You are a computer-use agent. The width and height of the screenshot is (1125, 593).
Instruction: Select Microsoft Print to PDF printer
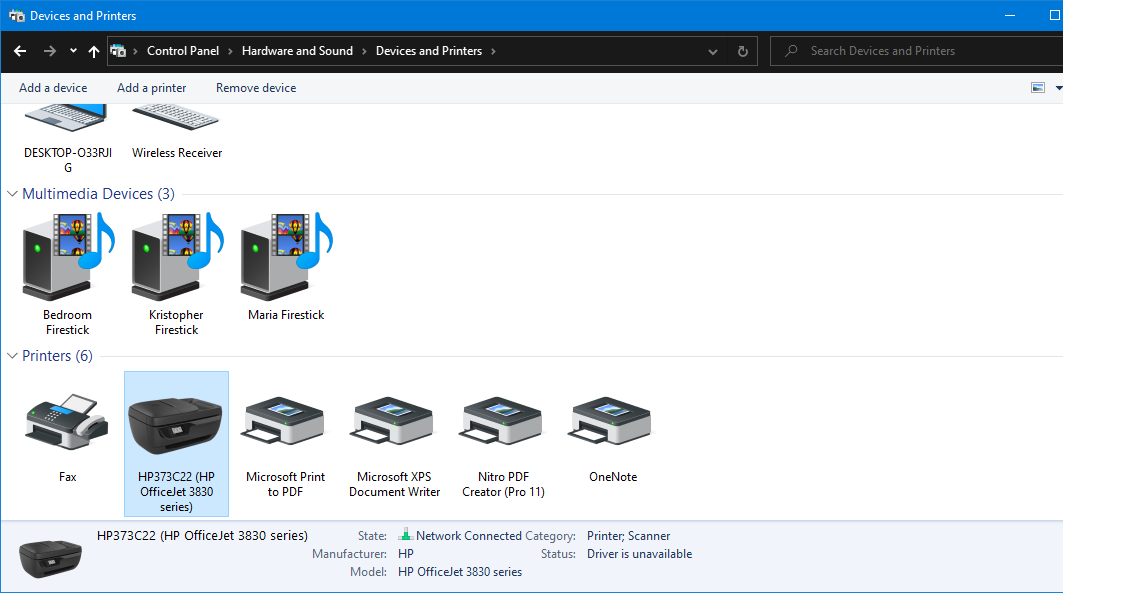coord(285,422)
